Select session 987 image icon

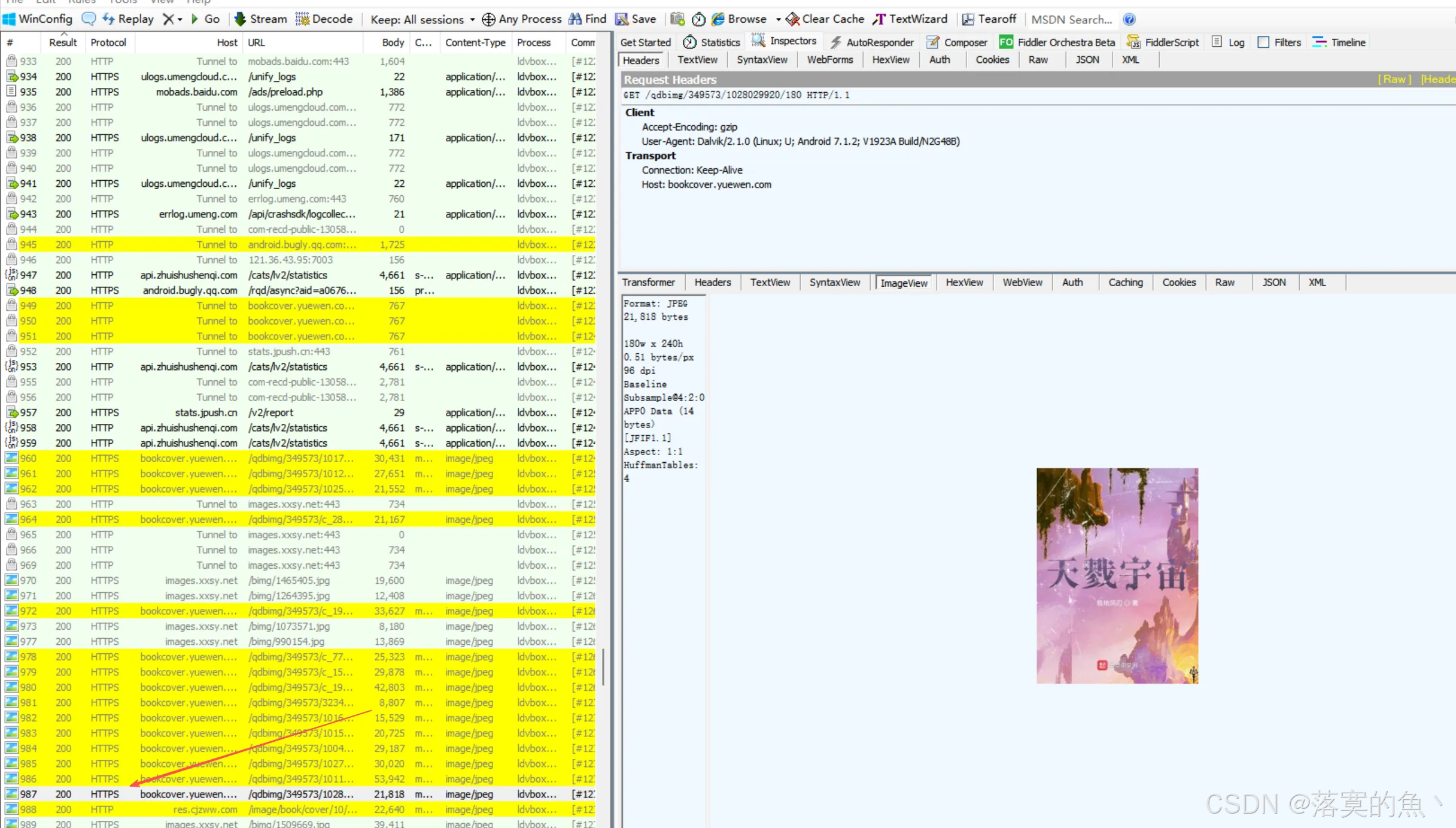11,794
